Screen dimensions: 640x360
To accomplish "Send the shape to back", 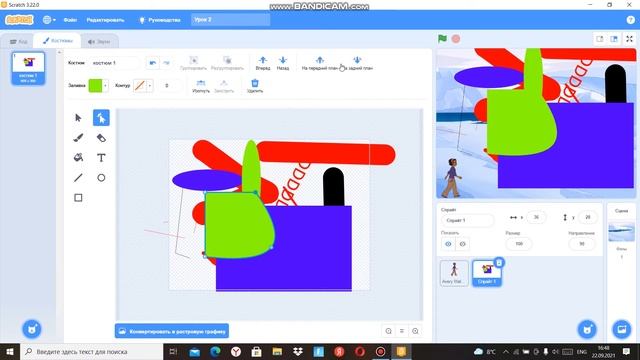I will tap(357, 63).
